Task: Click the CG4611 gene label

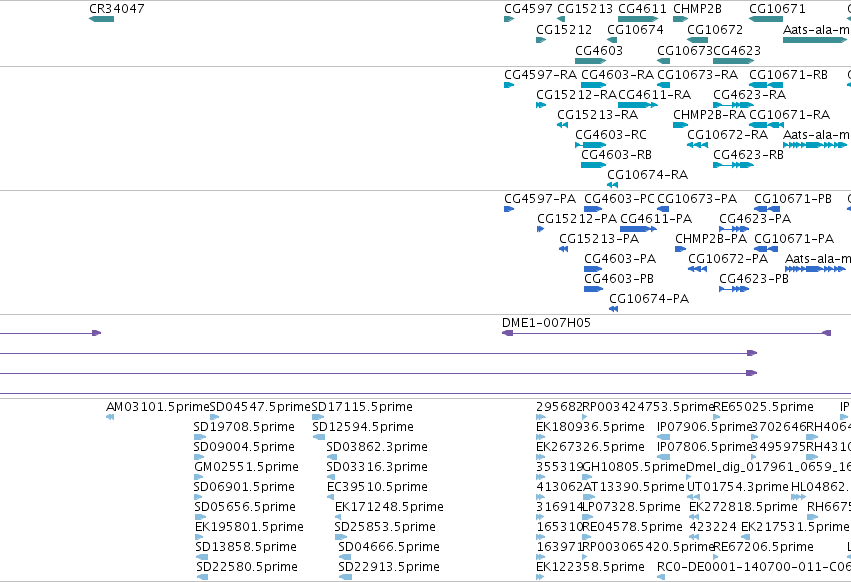Action: point(642,9)
